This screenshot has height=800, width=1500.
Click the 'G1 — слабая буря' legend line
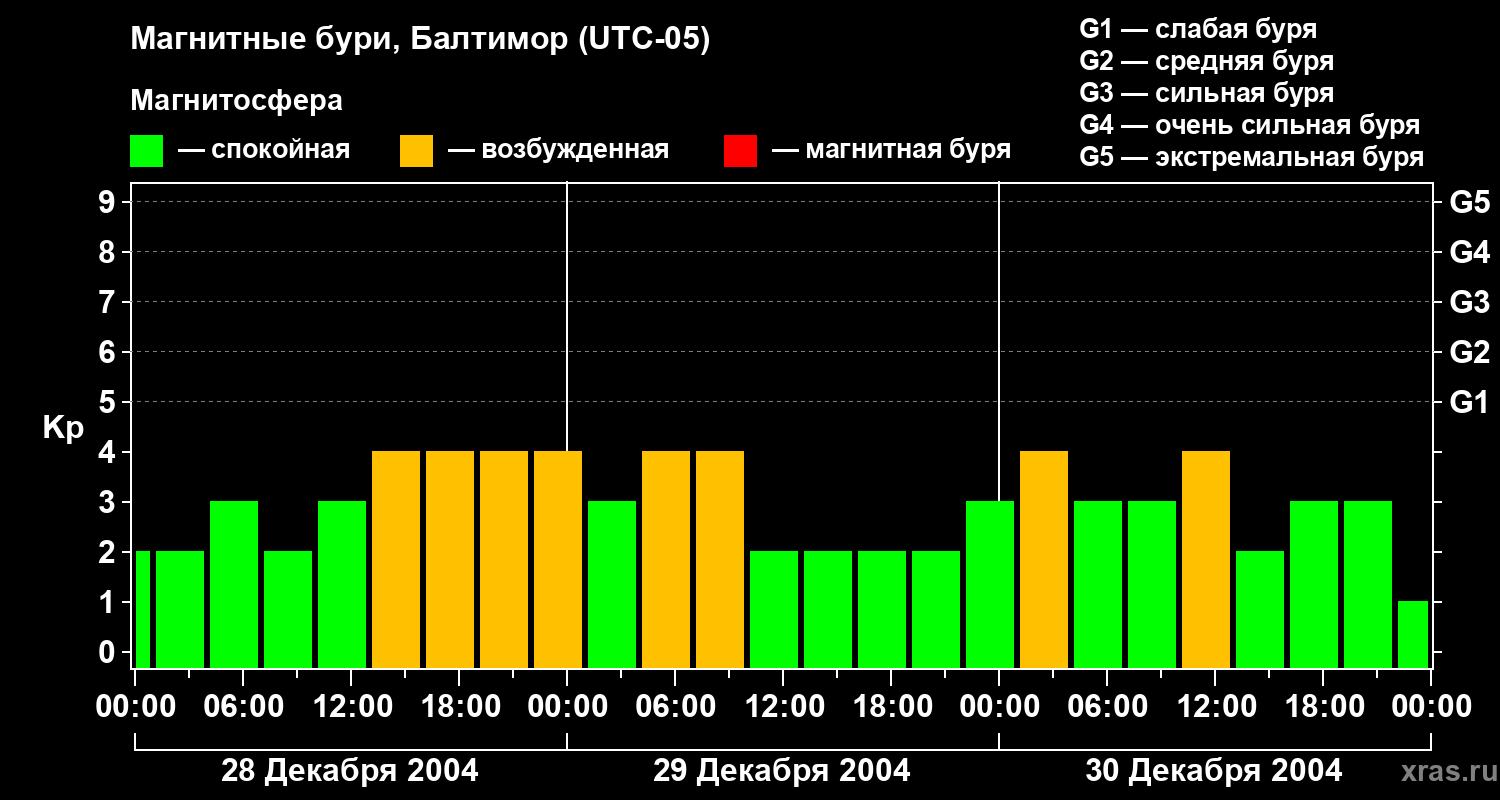(1198, 29)
